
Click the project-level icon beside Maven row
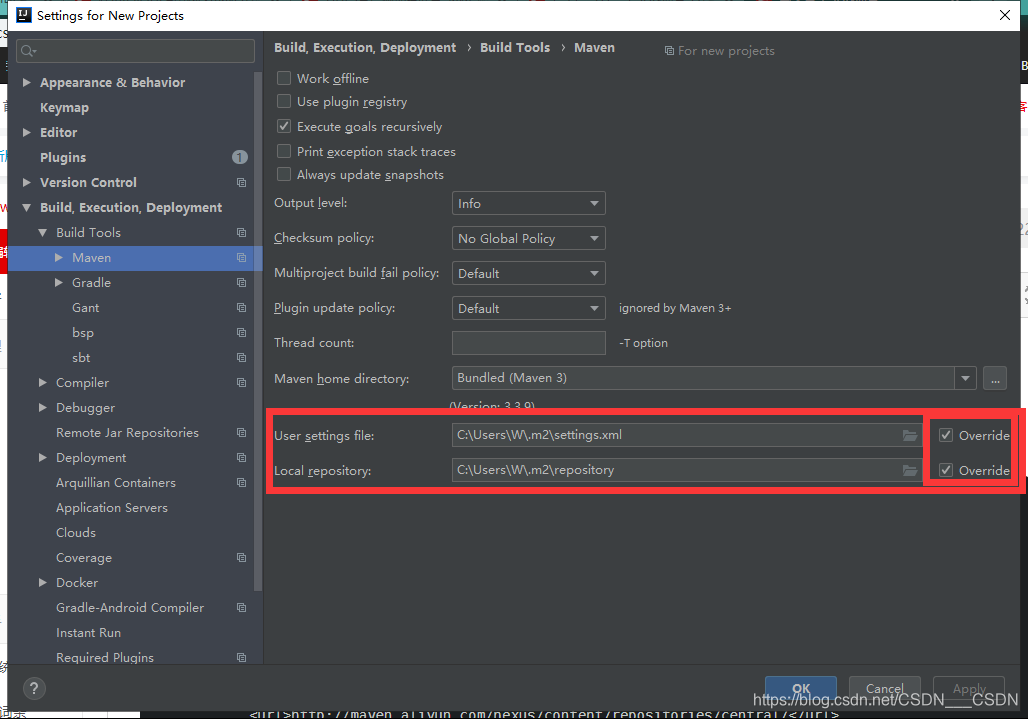click(241, 258)
